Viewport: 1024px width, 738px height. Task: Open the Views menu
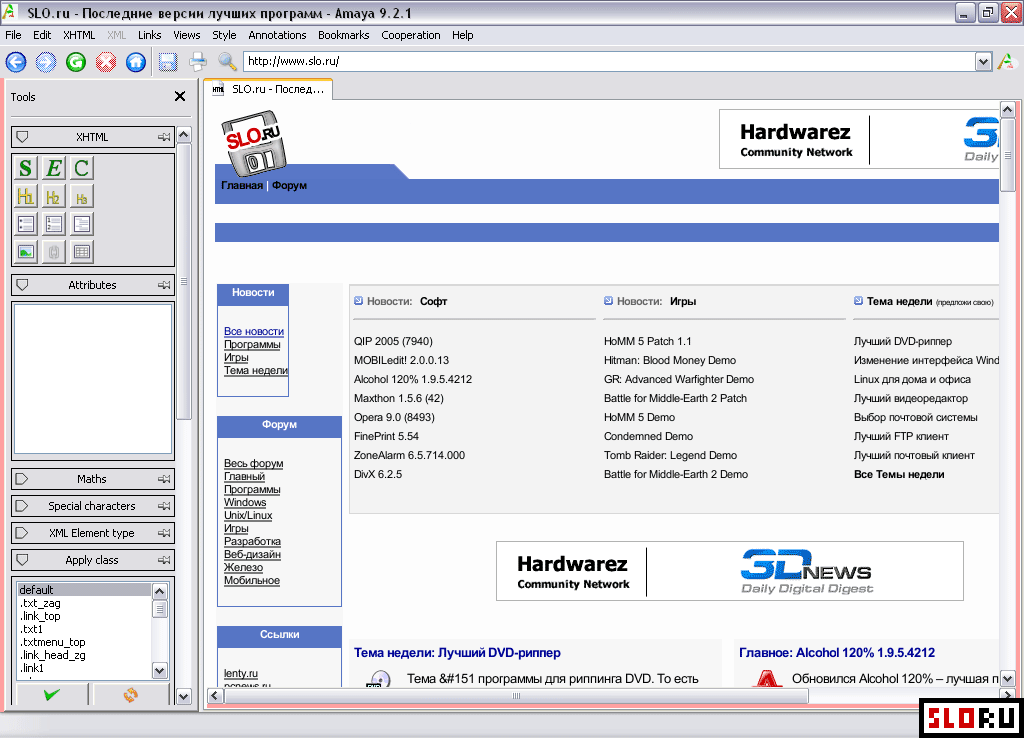[187, 35]
